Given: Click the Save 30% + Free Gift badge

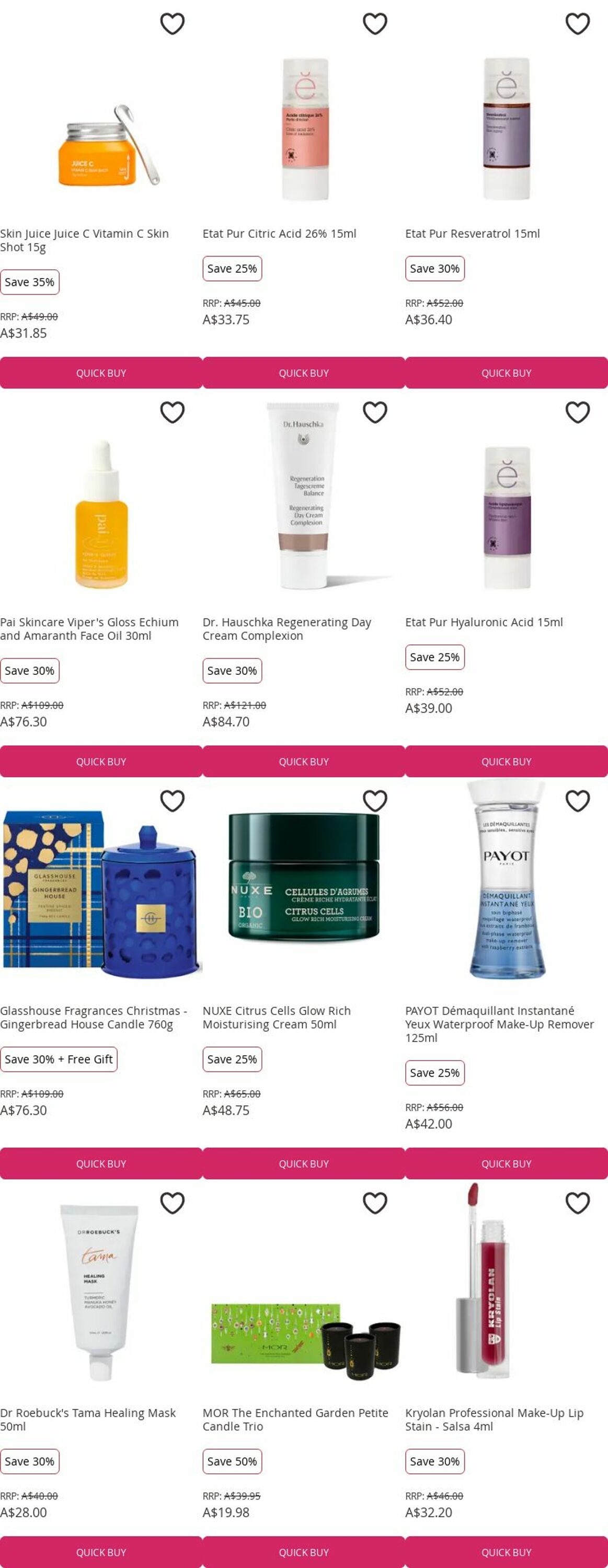Looking at the screenshot, I should point(59,1058).
